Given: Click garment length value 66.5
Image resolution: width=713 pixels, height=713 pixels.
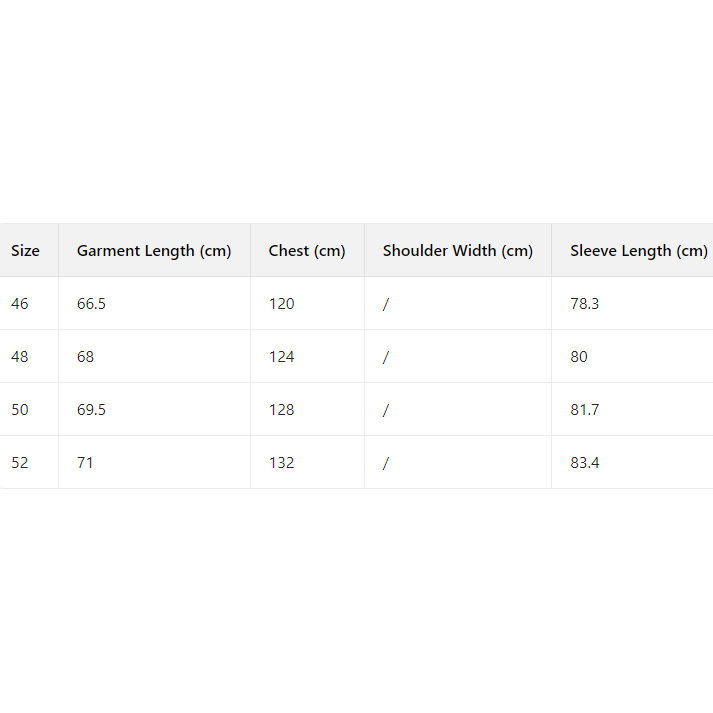Looking at the screenshot, I should coord(91,304).
